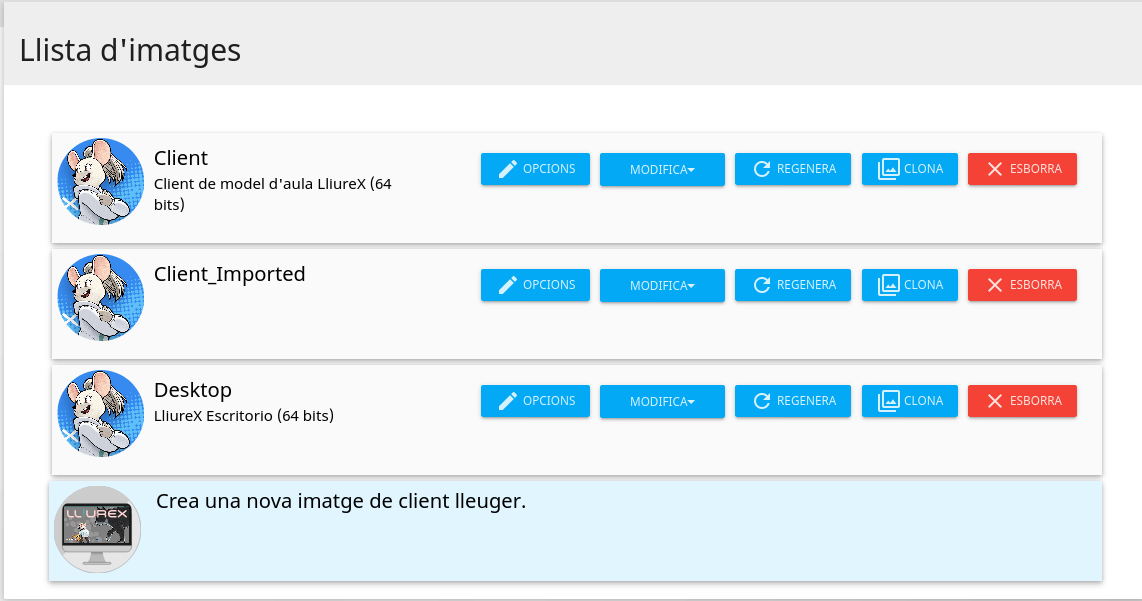Click clone images icon for Client
1142x601 pixels.
[x=888, y=169]
